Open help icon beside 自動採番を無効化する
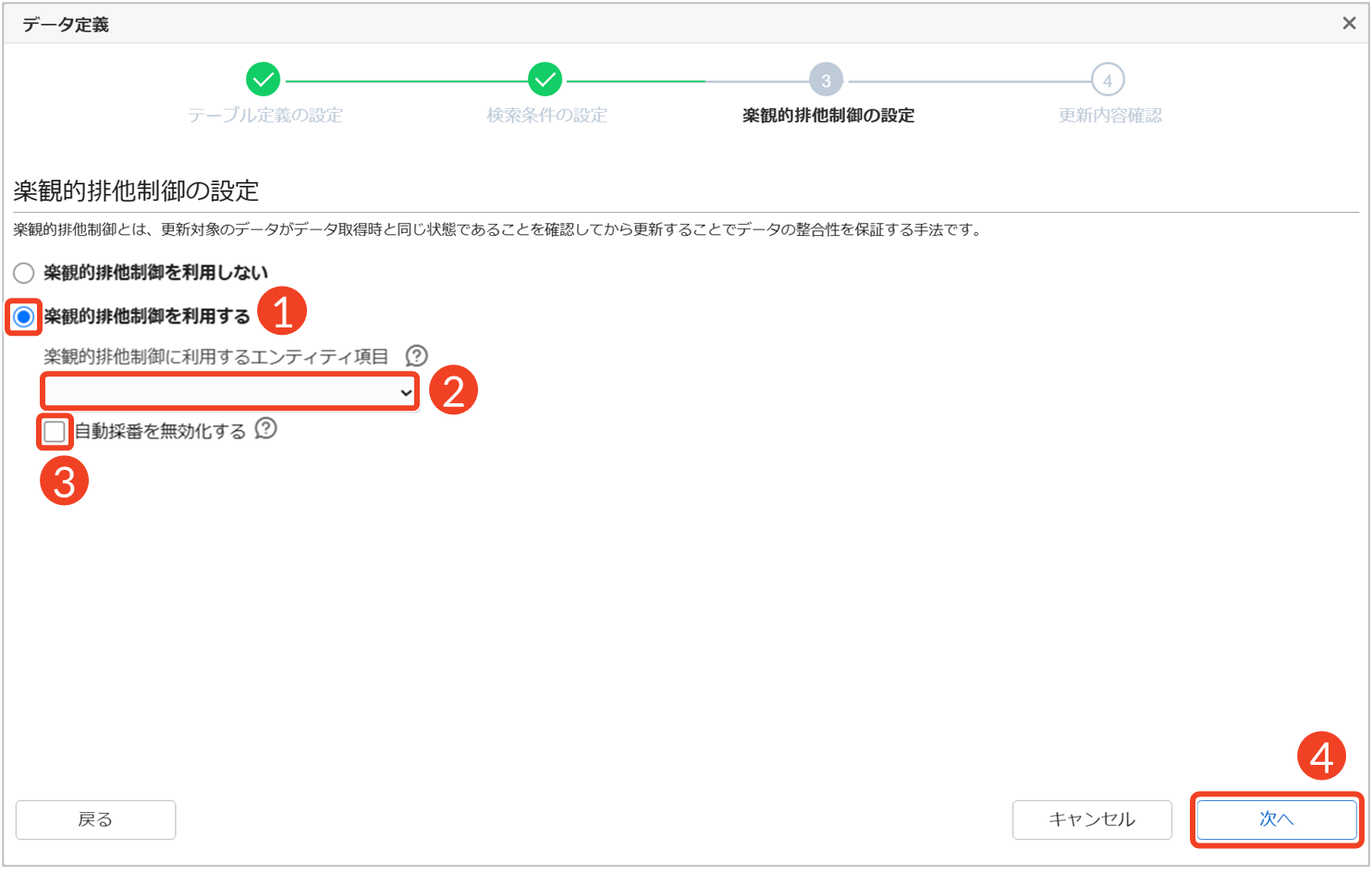Image resolution: width=1372 pixels, height=874 pixels. [266, 429]
